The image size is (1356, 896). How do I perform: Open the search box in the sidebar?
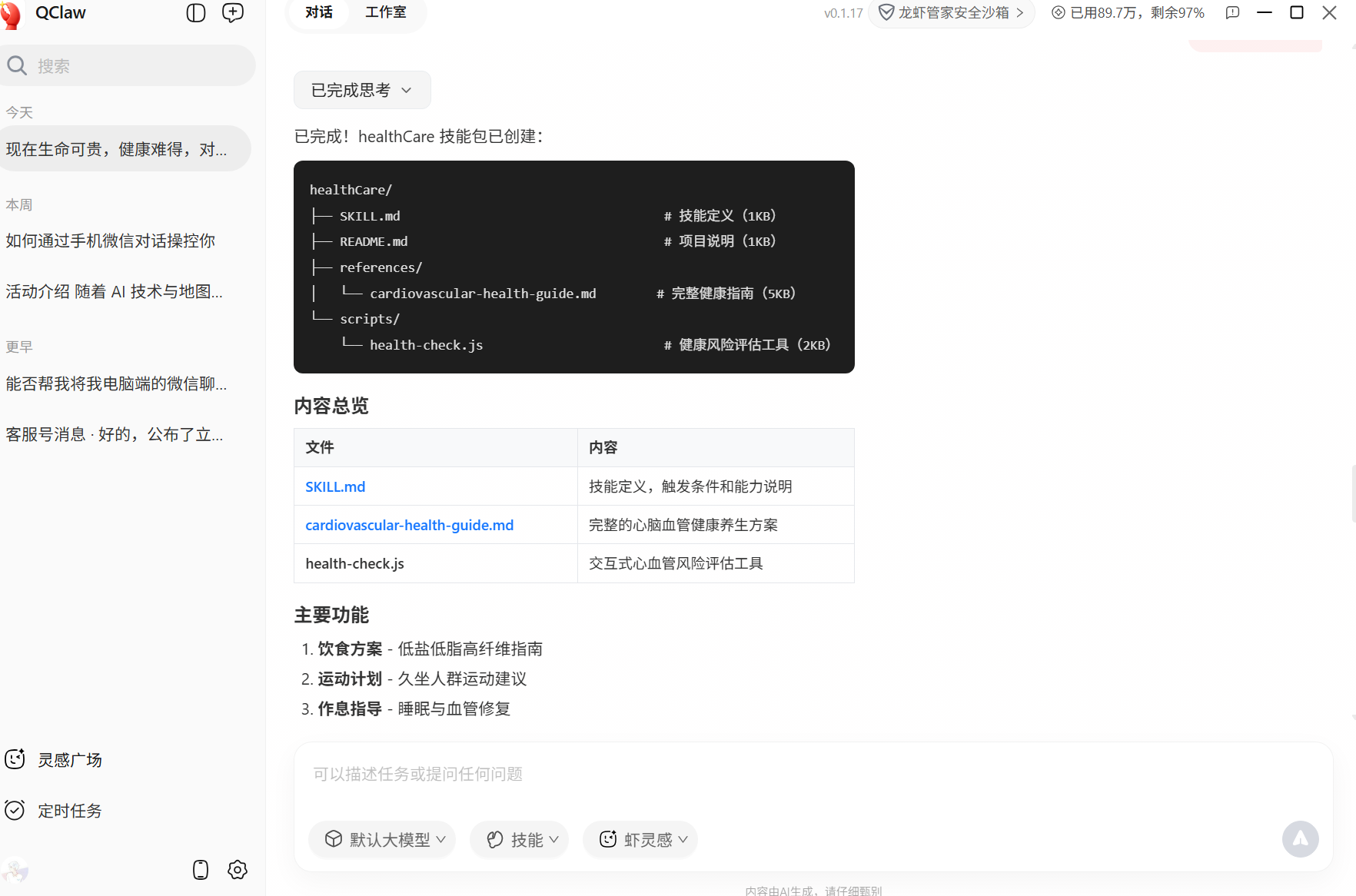coord(128,65)
